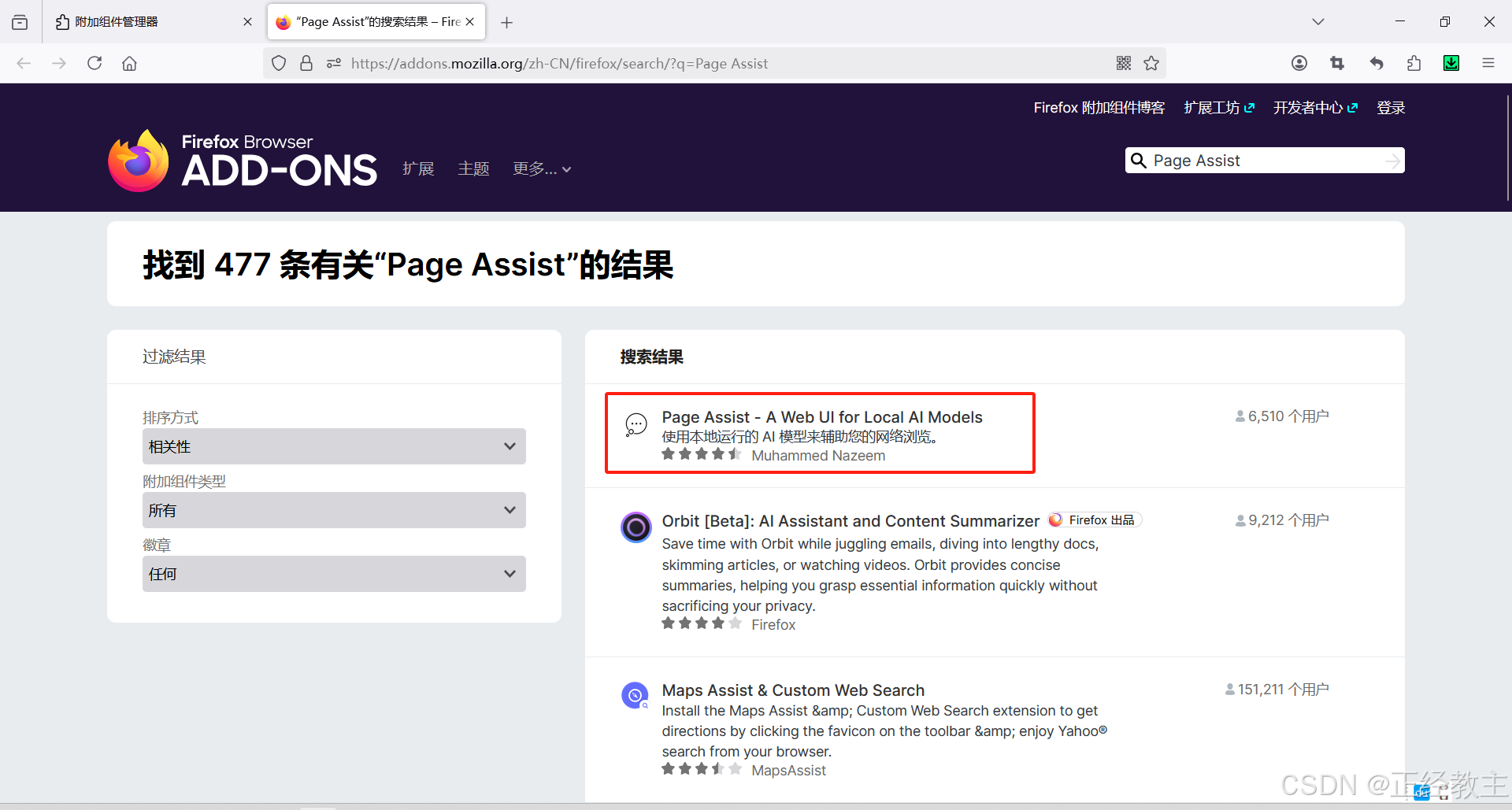
Task: Click the Page Assist chat bubble icon
Action: pos(636,424)
